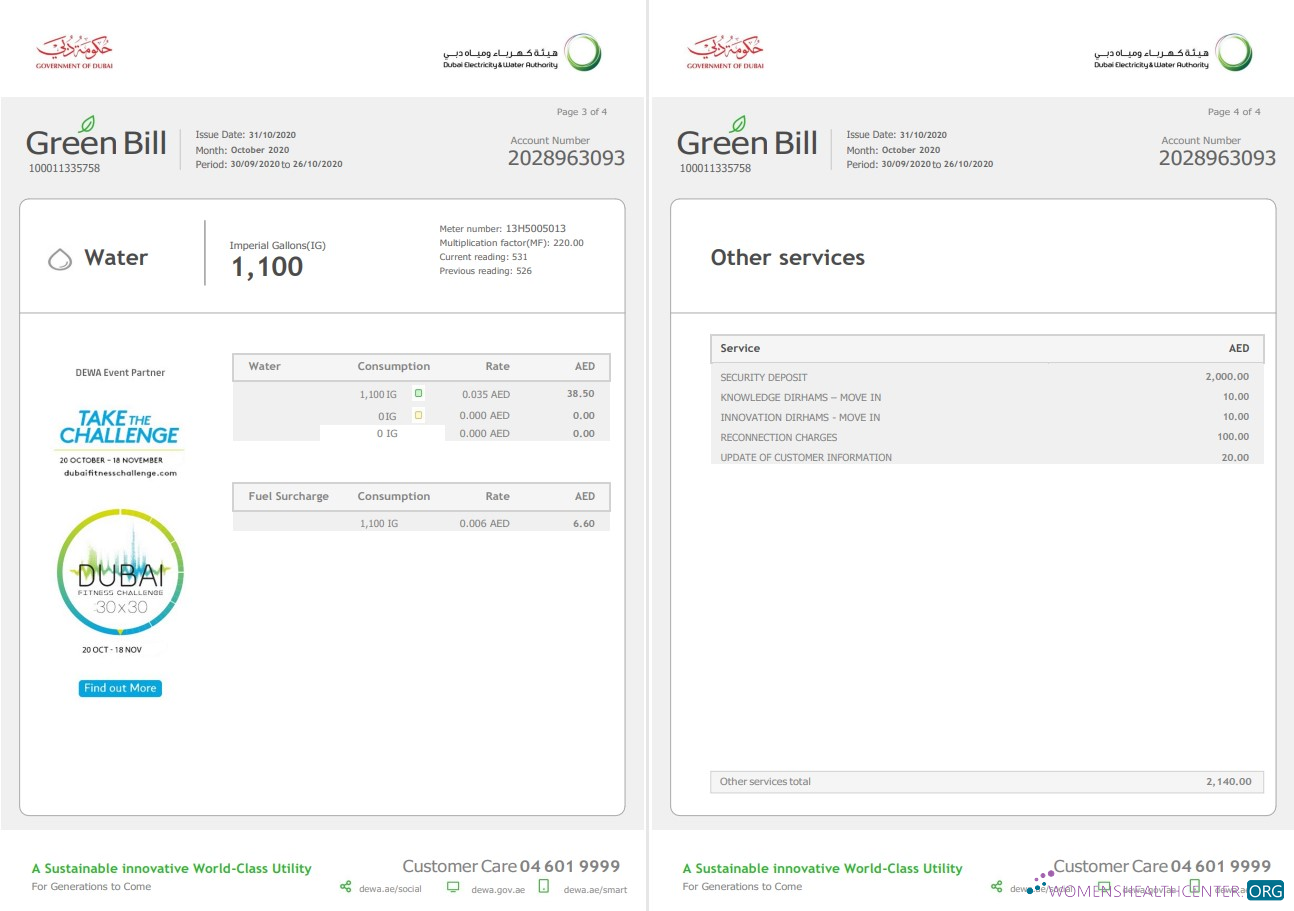
Task: Click the smartphone icon on page 4 footer
Action: pos(1194,887)
